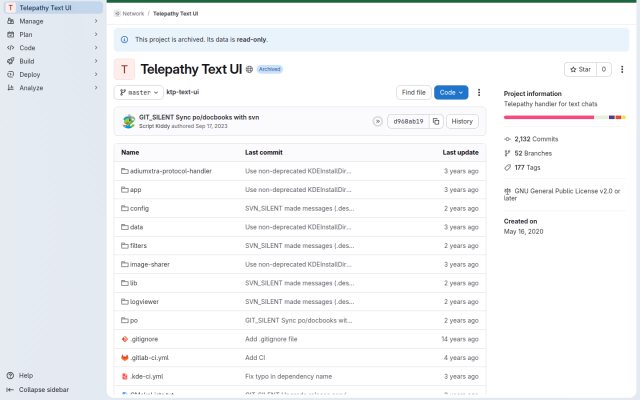640x400 pixels.
Task: Open the app folder
Action: point(136,190)
